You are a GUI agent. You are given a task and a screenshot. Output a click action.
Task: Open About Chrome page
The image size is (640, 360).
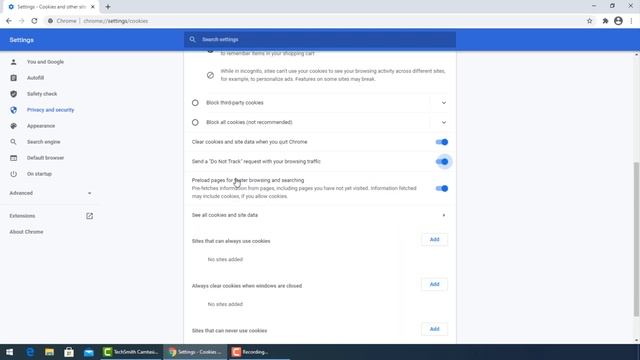(x=27, y=232)
